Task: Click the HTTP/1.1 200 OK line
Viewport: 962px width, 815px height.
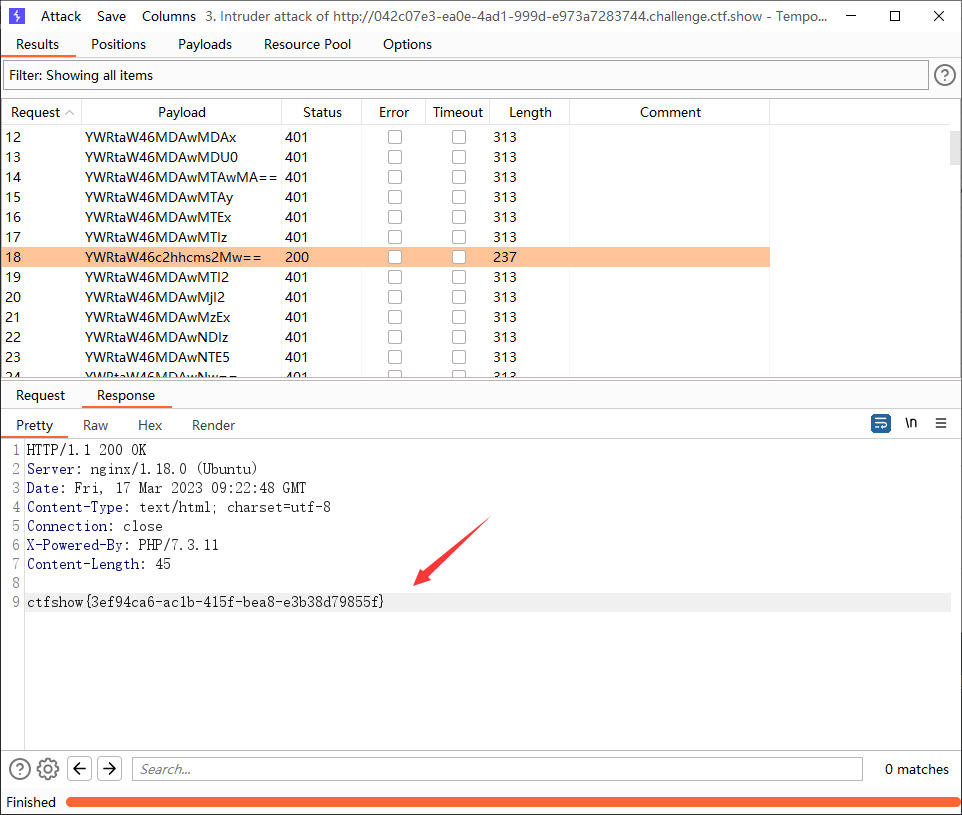Action: point(87,450)
